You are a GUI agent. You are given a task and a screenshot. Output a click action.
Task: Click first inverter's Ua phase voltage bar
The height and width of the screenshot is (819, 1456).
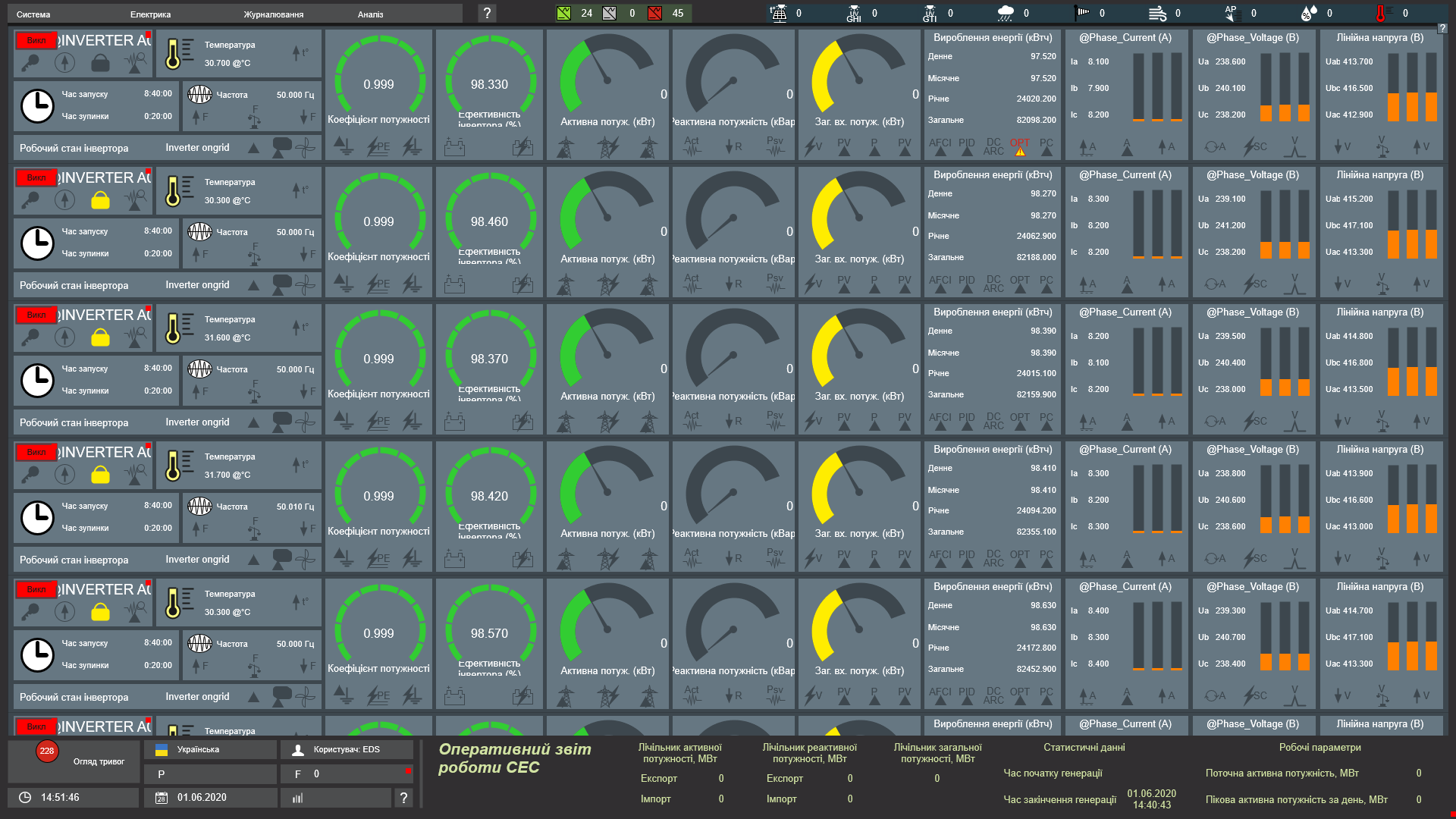coord(1266,88)
